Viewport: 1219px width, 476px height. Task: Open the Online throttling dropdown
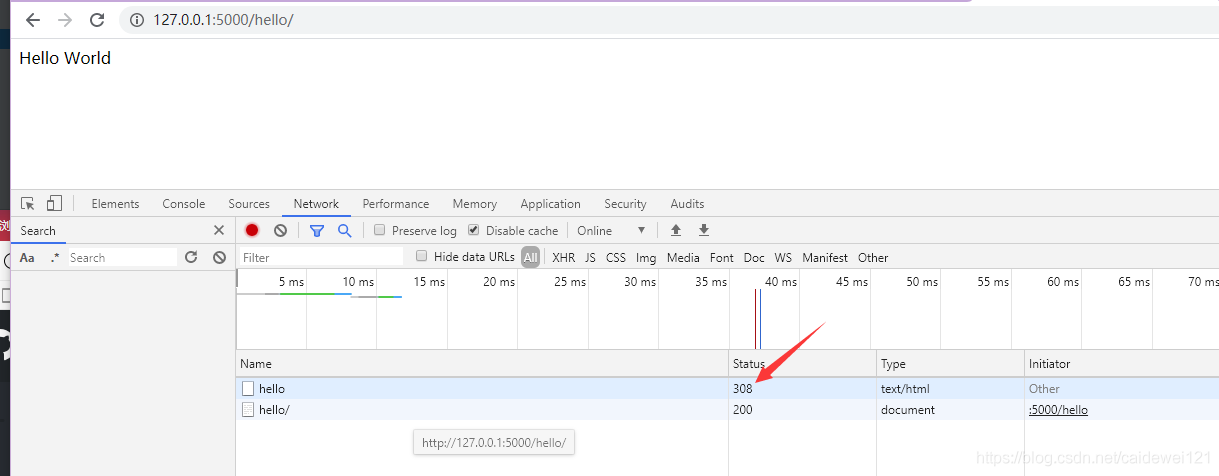pyautogui.click(x=611, y=230)
